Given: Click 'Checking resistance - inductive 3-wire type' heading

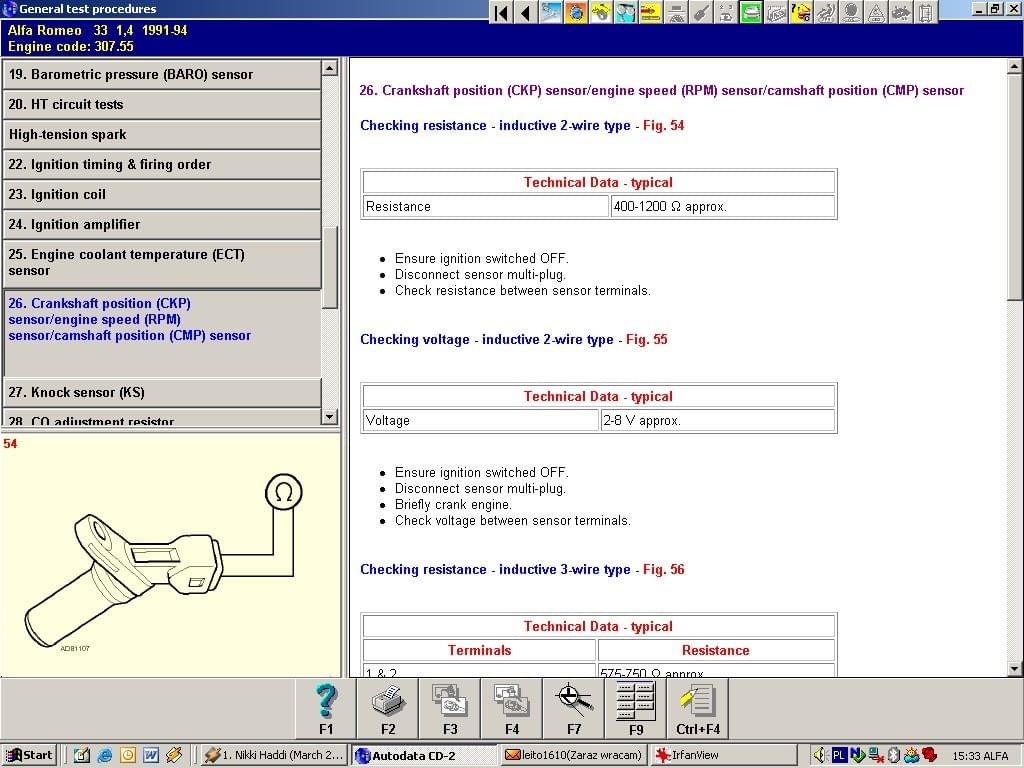Looking at the screenshot, I should [x=495, y=569].
